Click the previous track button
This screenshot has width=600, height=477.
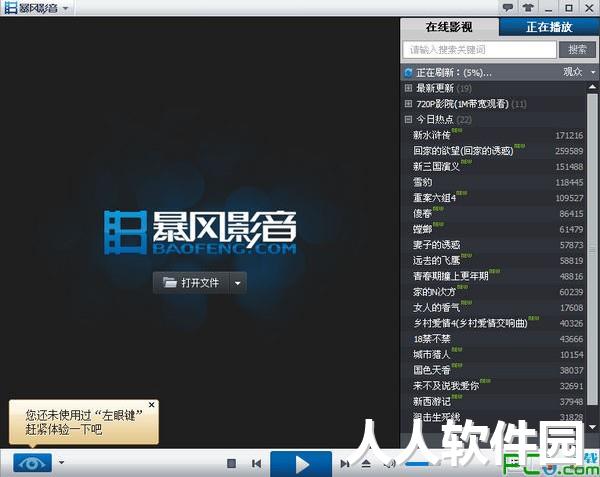(x=256, y=464)
